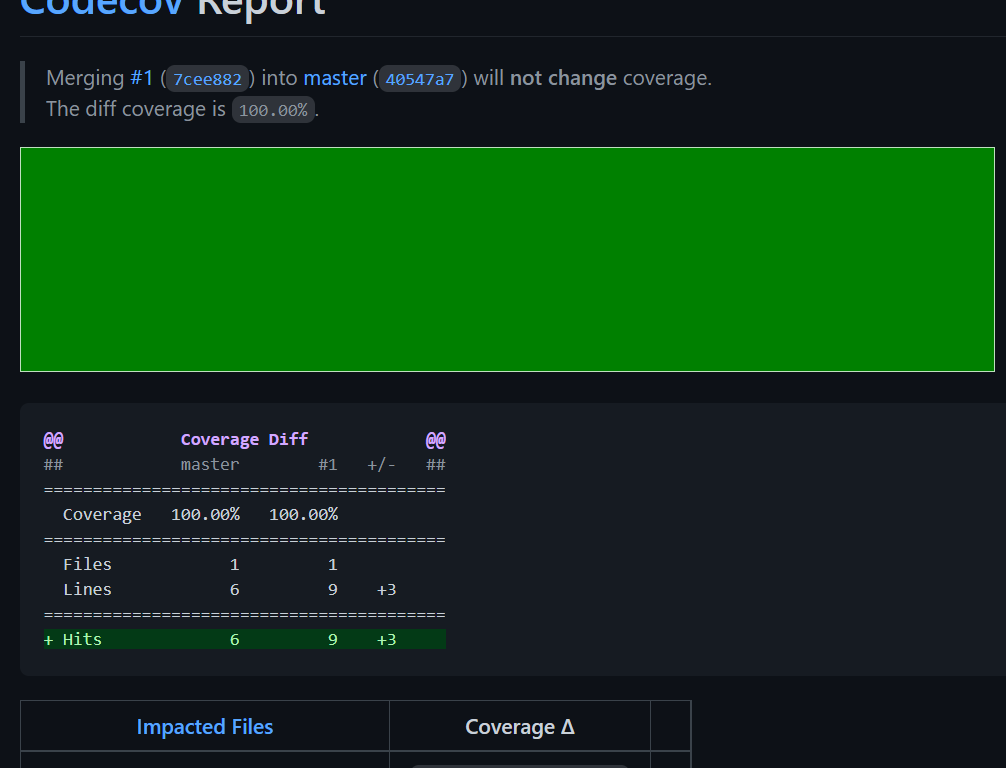Click the Report word in page heading

(x=262, y=6)
